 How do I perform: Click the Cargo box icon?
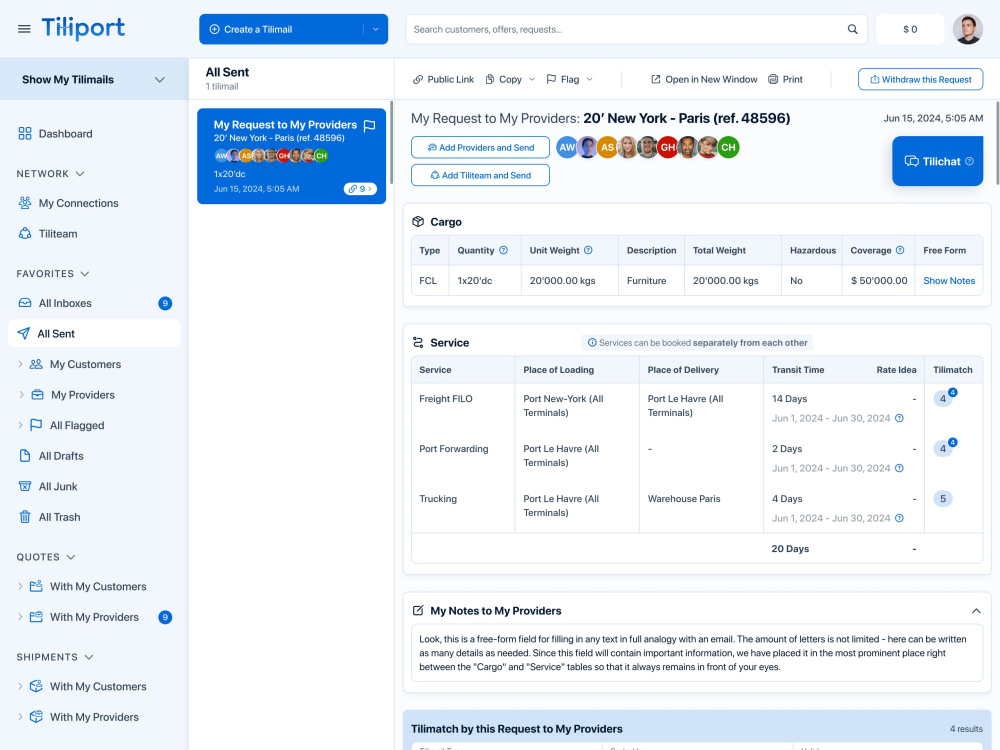(418, 221)
